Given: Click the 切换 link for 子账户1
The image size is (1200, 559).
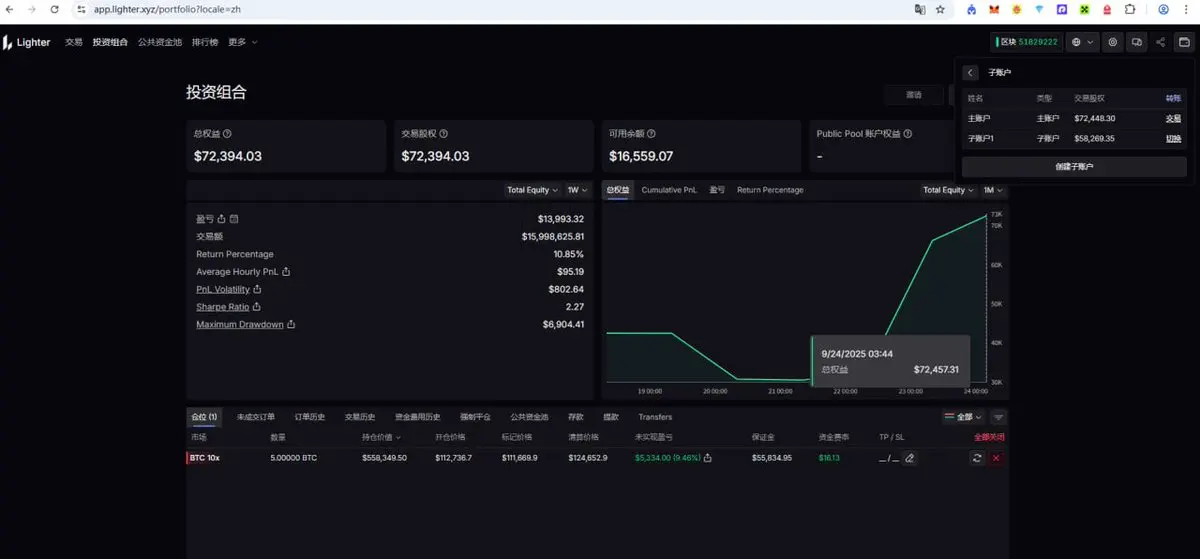Looking at the screenshot, I should pos(1173,139).
